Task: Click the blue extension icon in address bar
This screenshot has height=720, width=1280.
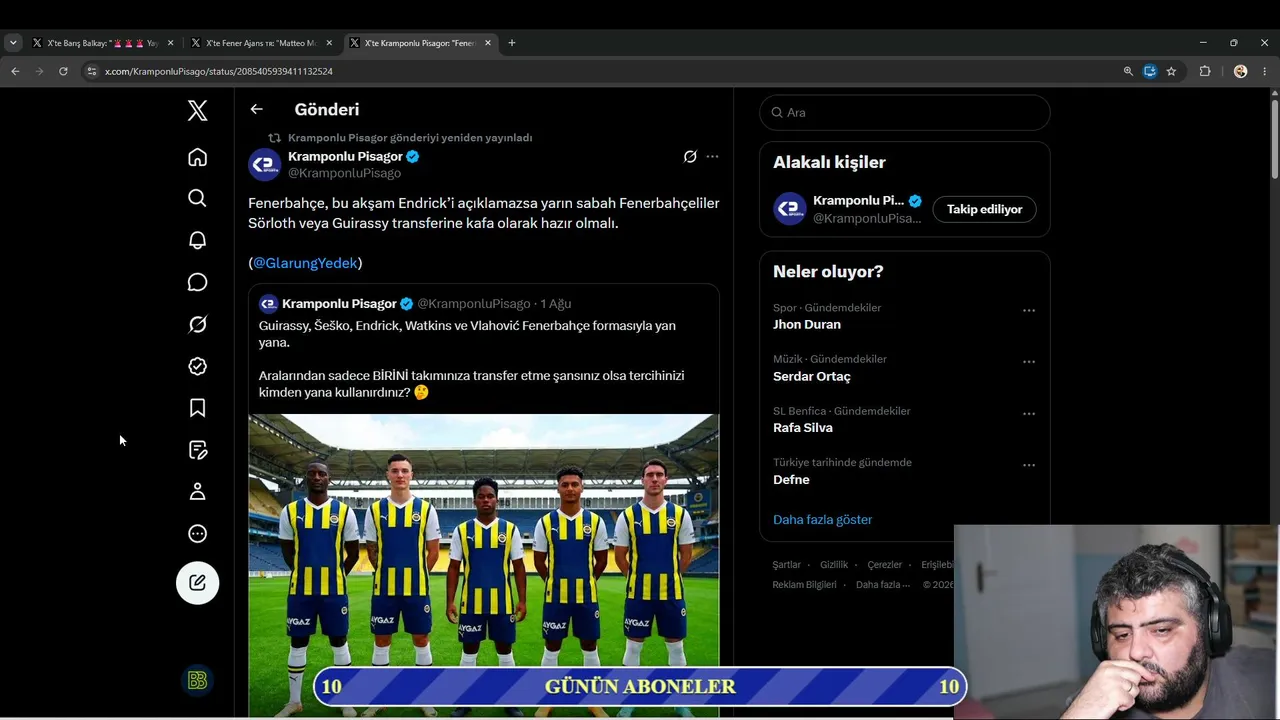Action: click(x=1150, y=71)
